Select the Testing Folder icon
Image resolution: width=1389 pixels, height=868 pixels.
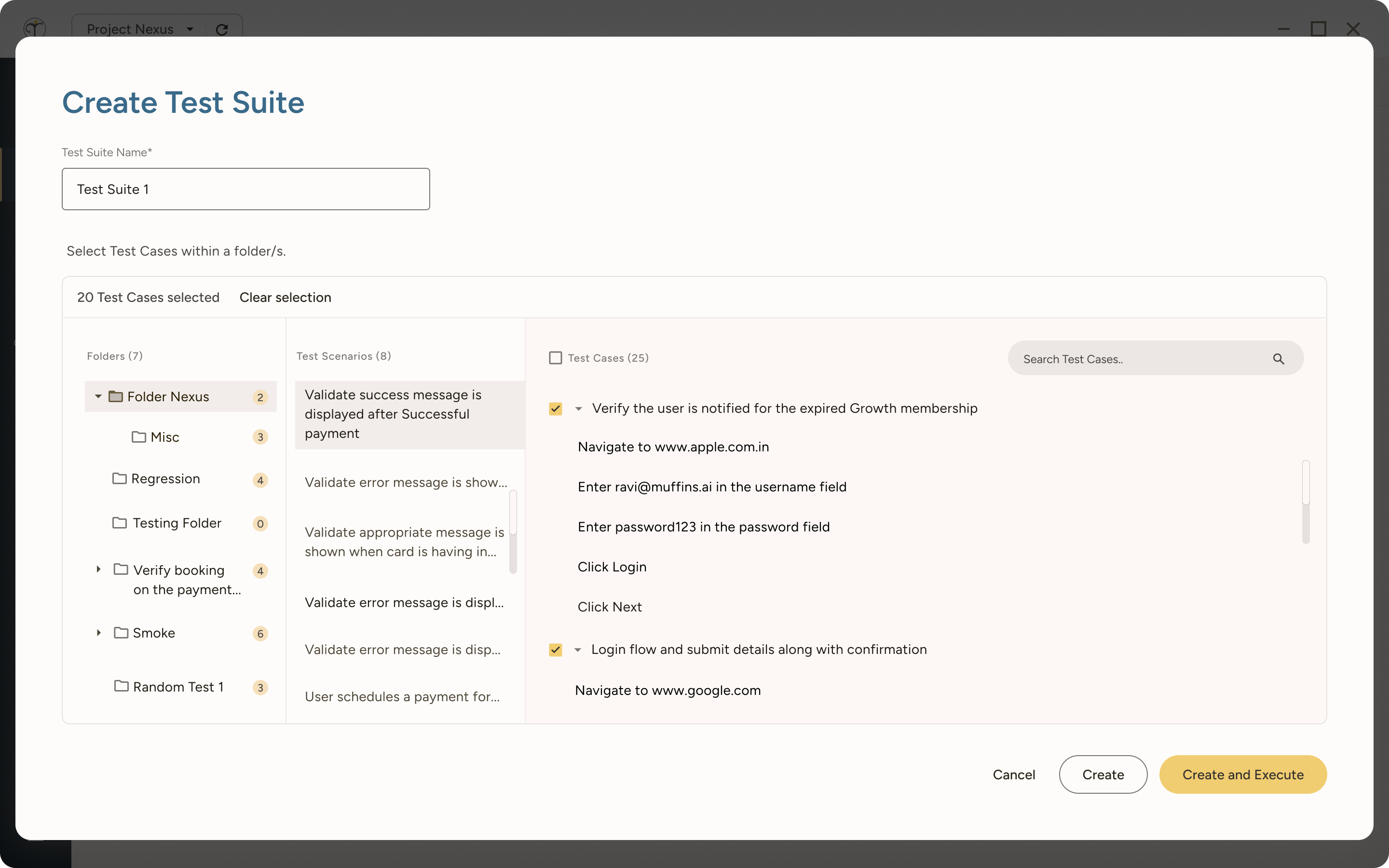(120, 523)
